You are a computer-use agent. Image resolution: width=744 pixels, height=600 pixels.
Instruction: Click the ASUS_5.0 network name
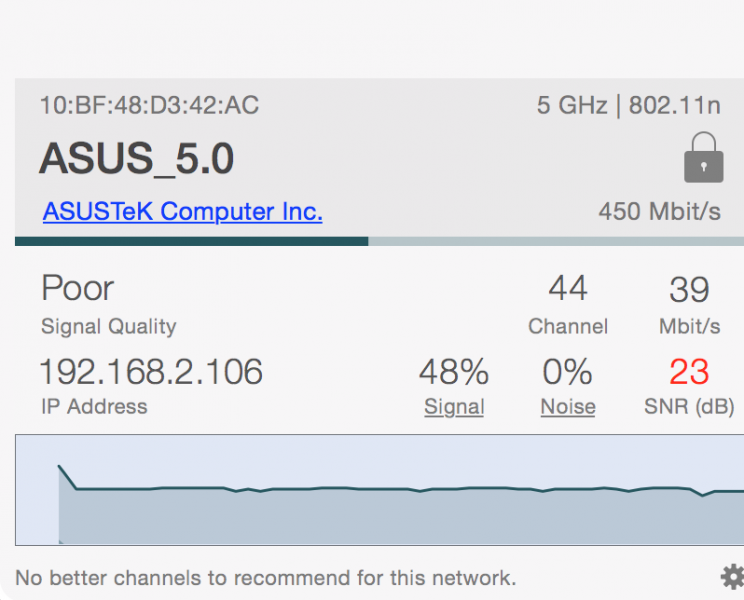coord(137,159)
